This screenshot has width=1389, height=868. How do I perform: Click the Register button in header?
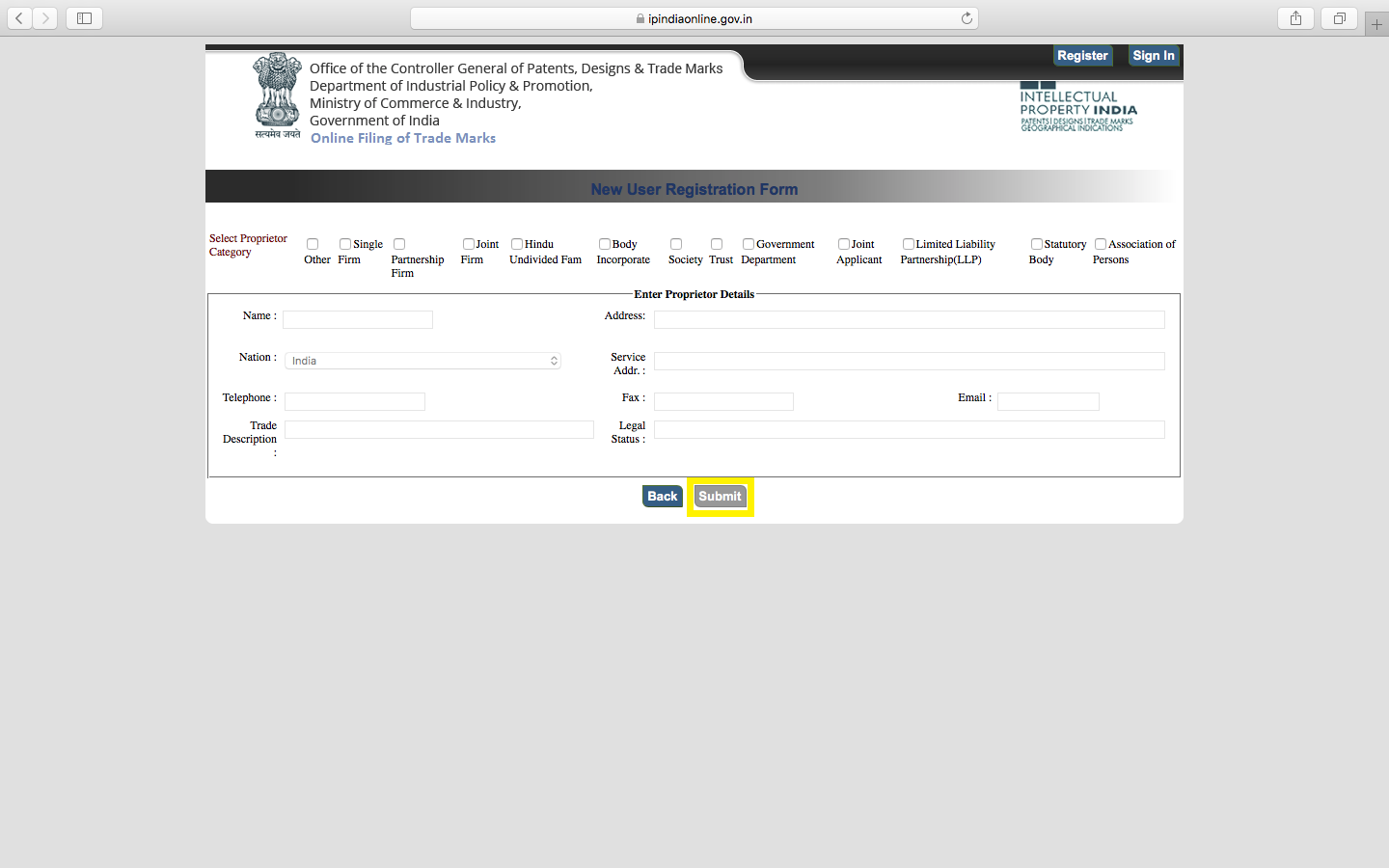pyautogui.click(x=1082, y=56)
